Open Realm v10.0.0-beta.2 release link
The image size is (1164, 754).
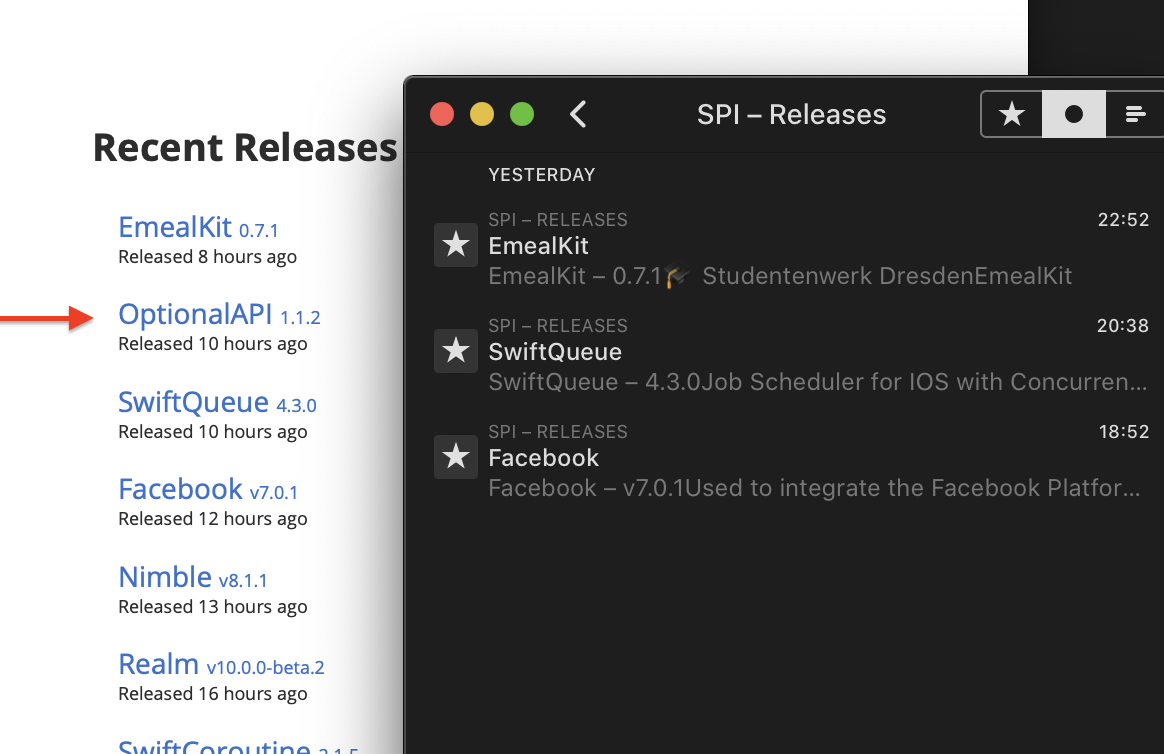point(221,664)
